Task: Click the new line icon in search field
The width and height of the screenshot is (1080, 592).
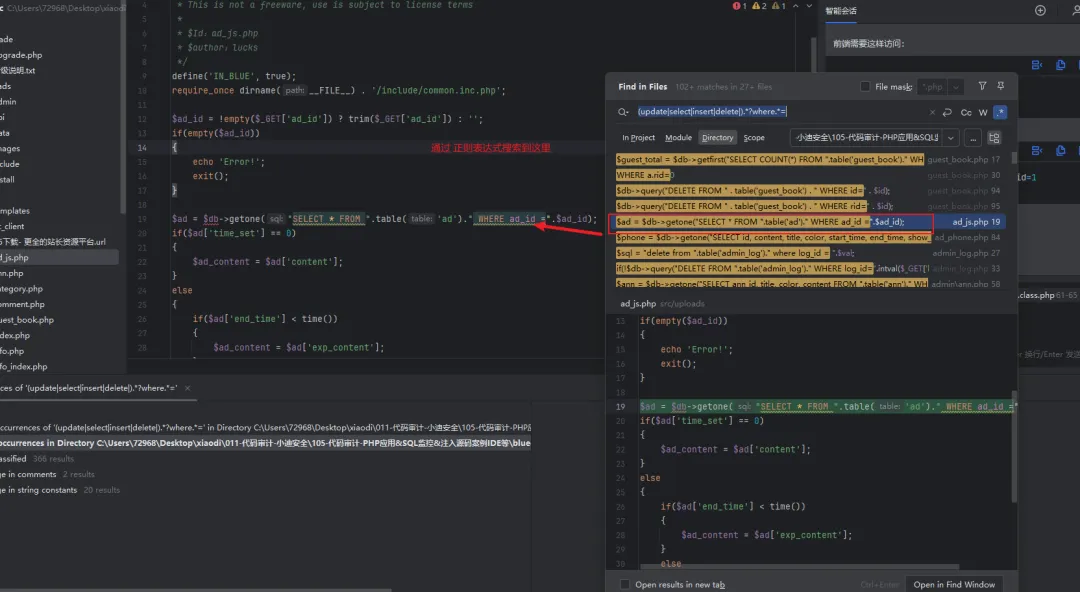Action: click(x=948, y=112)
